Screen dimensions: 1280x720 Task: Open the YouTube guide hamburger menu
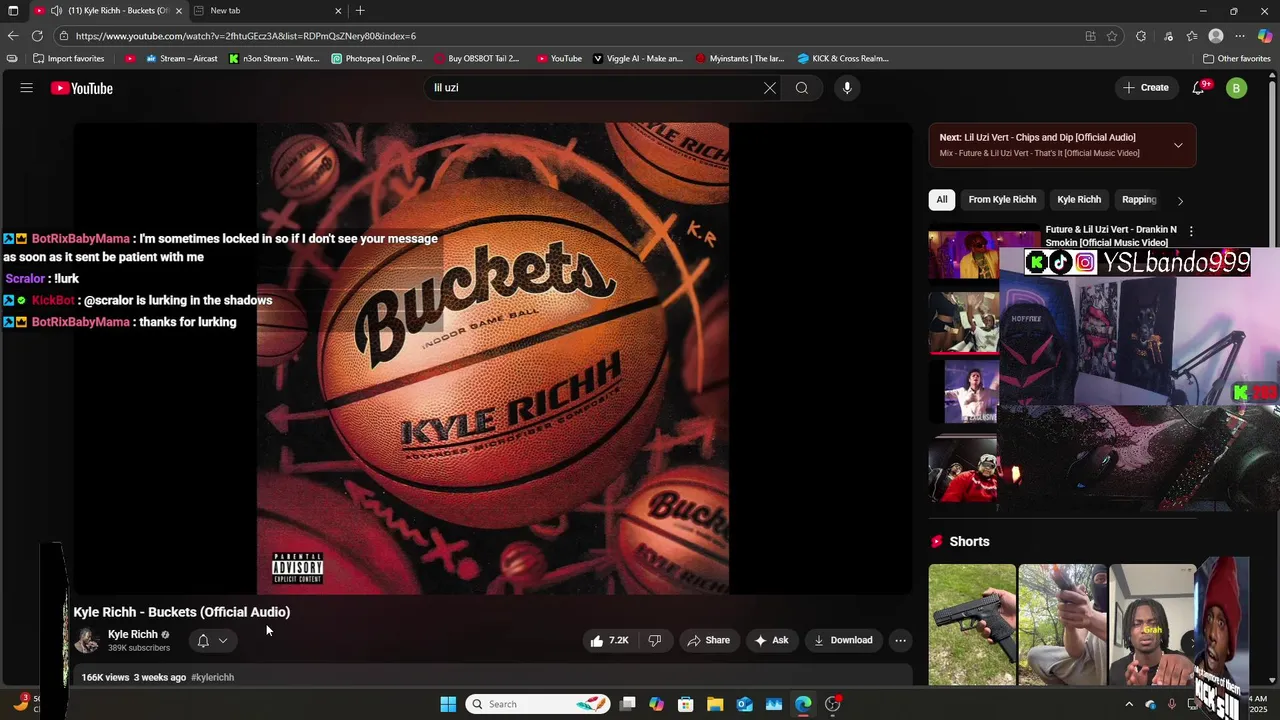click(x=27, y=88)
